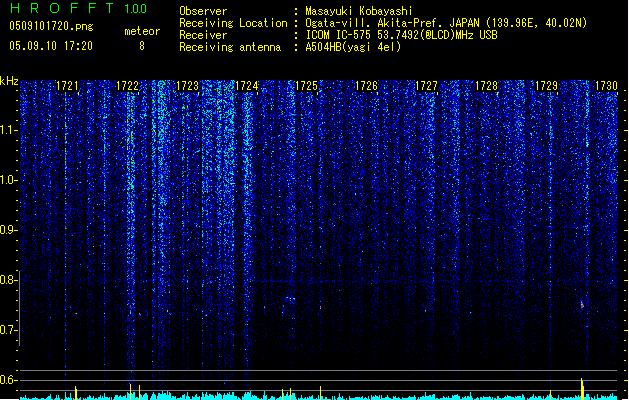The width and height of the screenshot is (629, 400).
Task: Click the 1723 time marker
Action: 187,86
